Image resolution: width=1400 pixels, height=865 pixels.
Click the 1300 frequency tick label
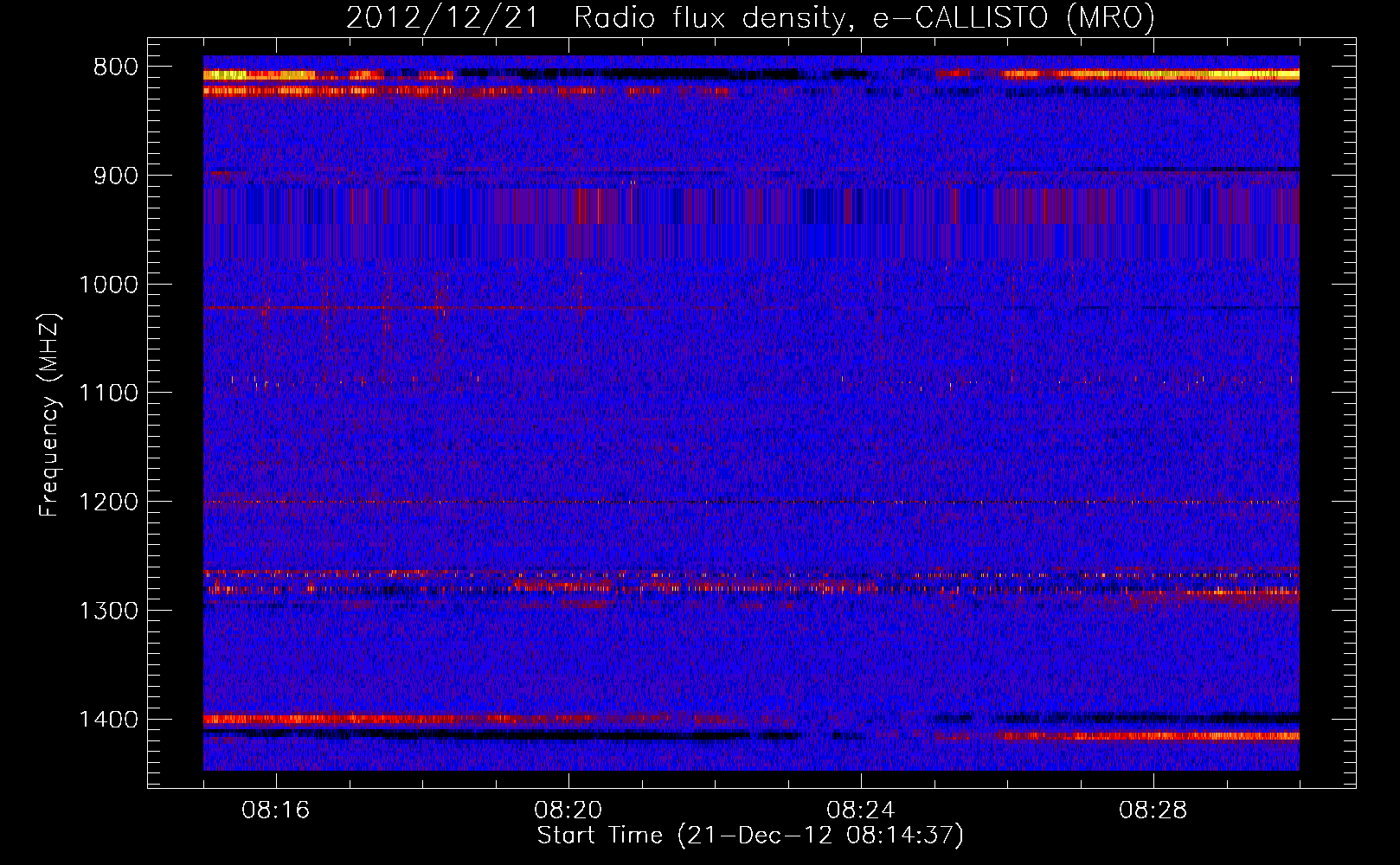pos(108,611)
